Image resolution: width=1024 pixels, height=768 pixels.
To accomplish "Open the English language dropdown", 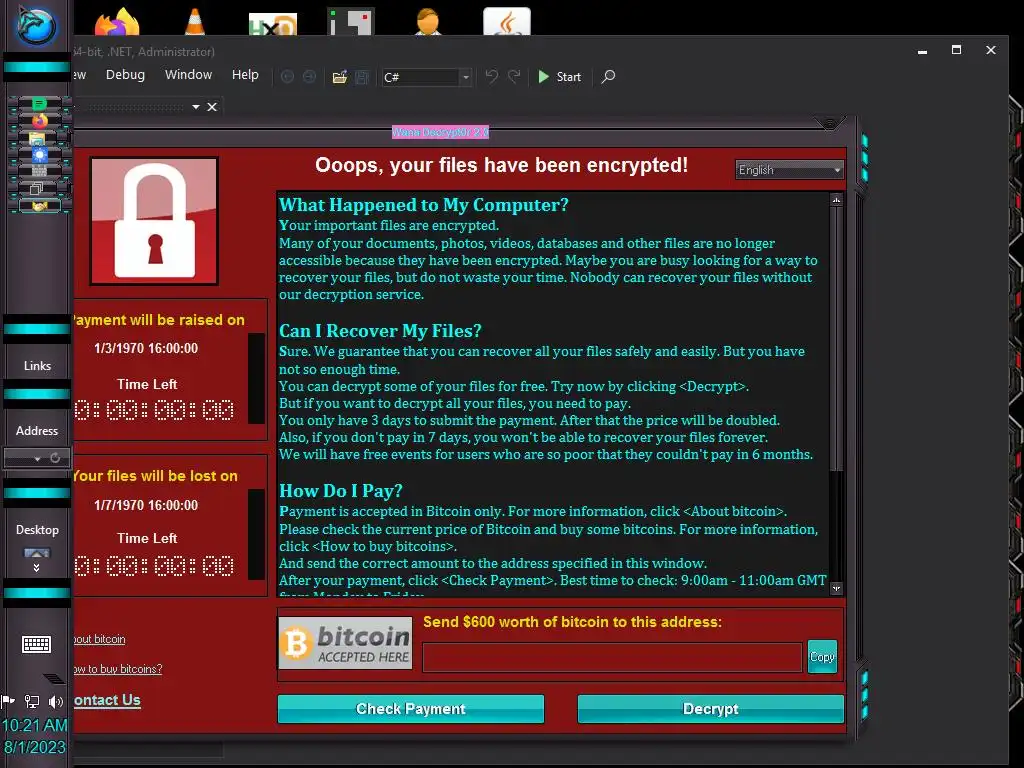I will point(789,170).
